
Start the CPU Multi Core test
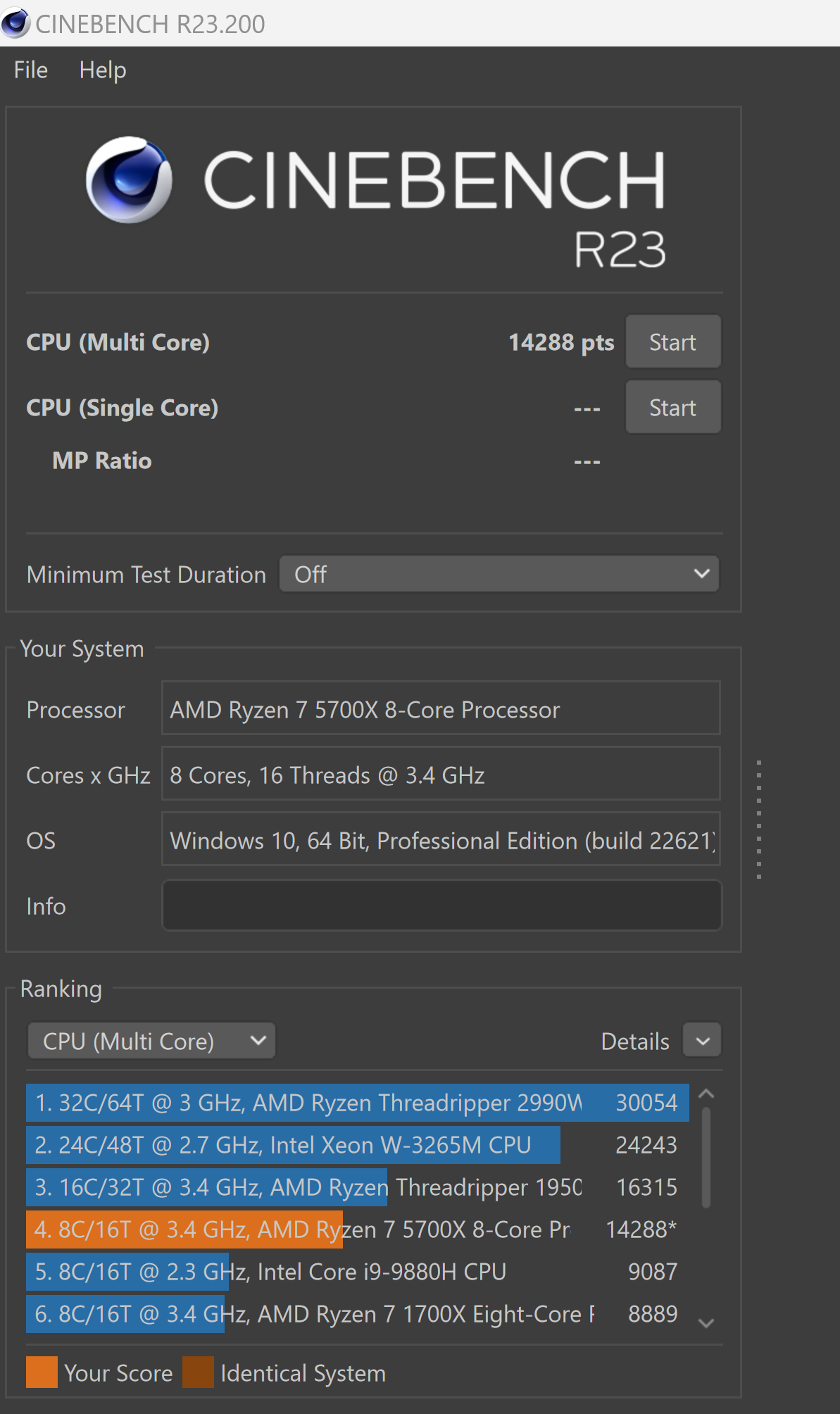tap(673, 342)
